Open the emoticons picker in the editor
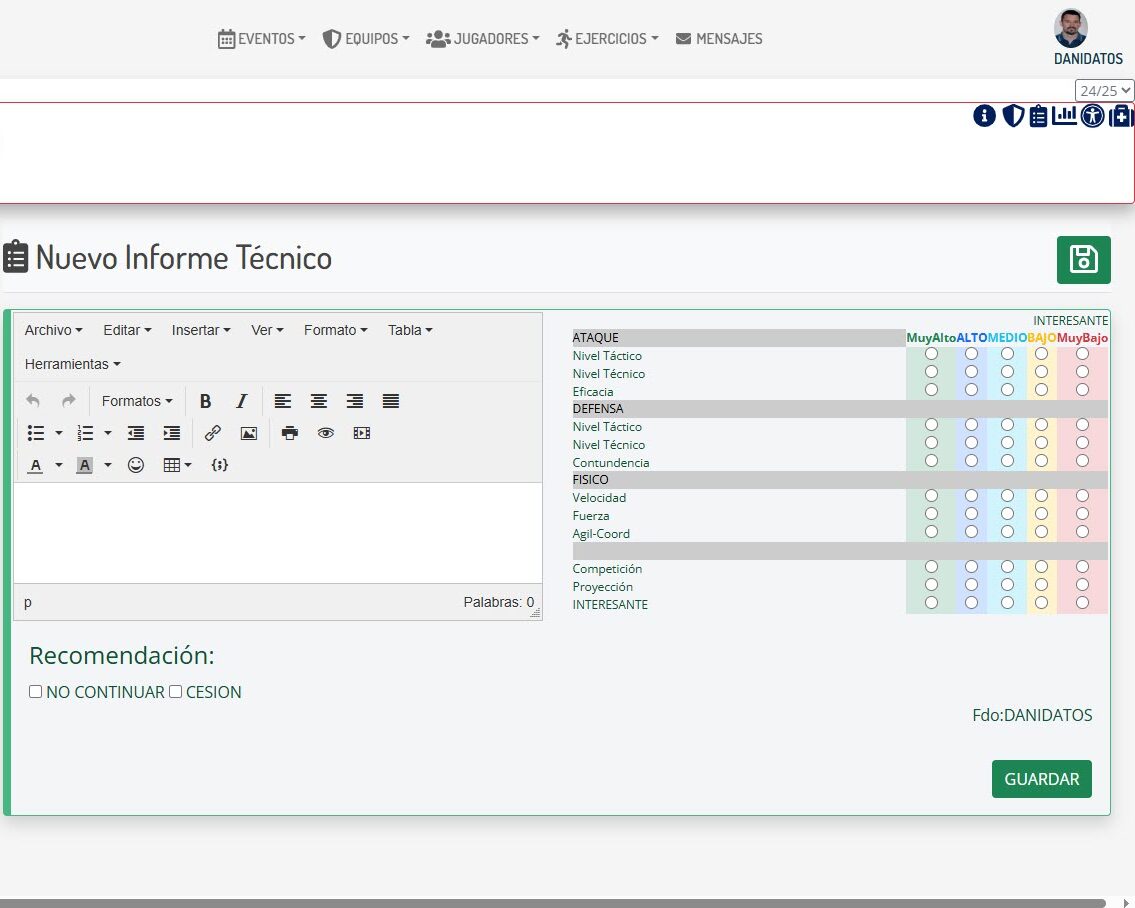The width and height of the screenshot is (1135, 908). 136,465
